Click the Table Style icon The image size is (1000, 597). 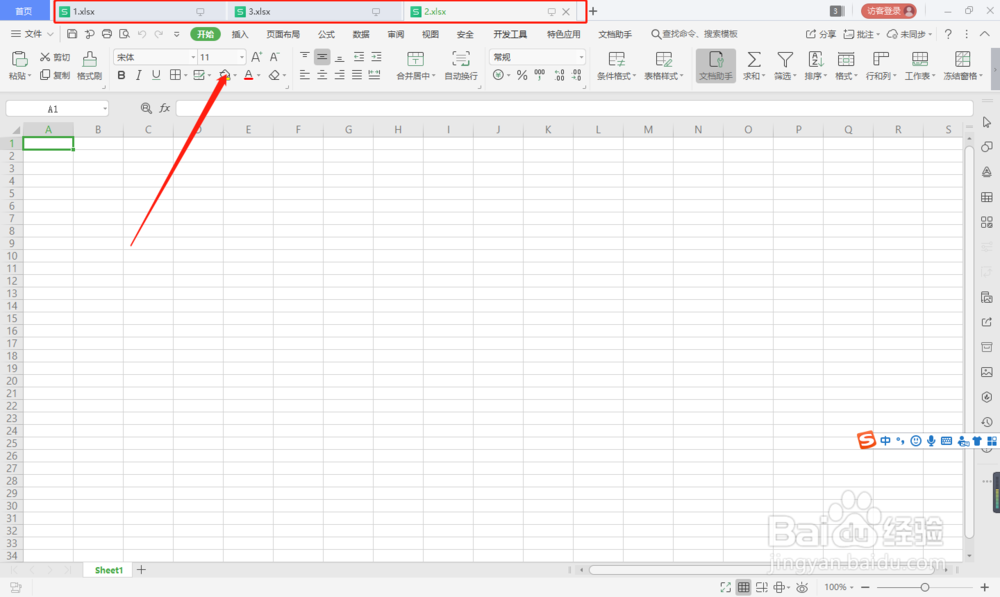point(663,59)
